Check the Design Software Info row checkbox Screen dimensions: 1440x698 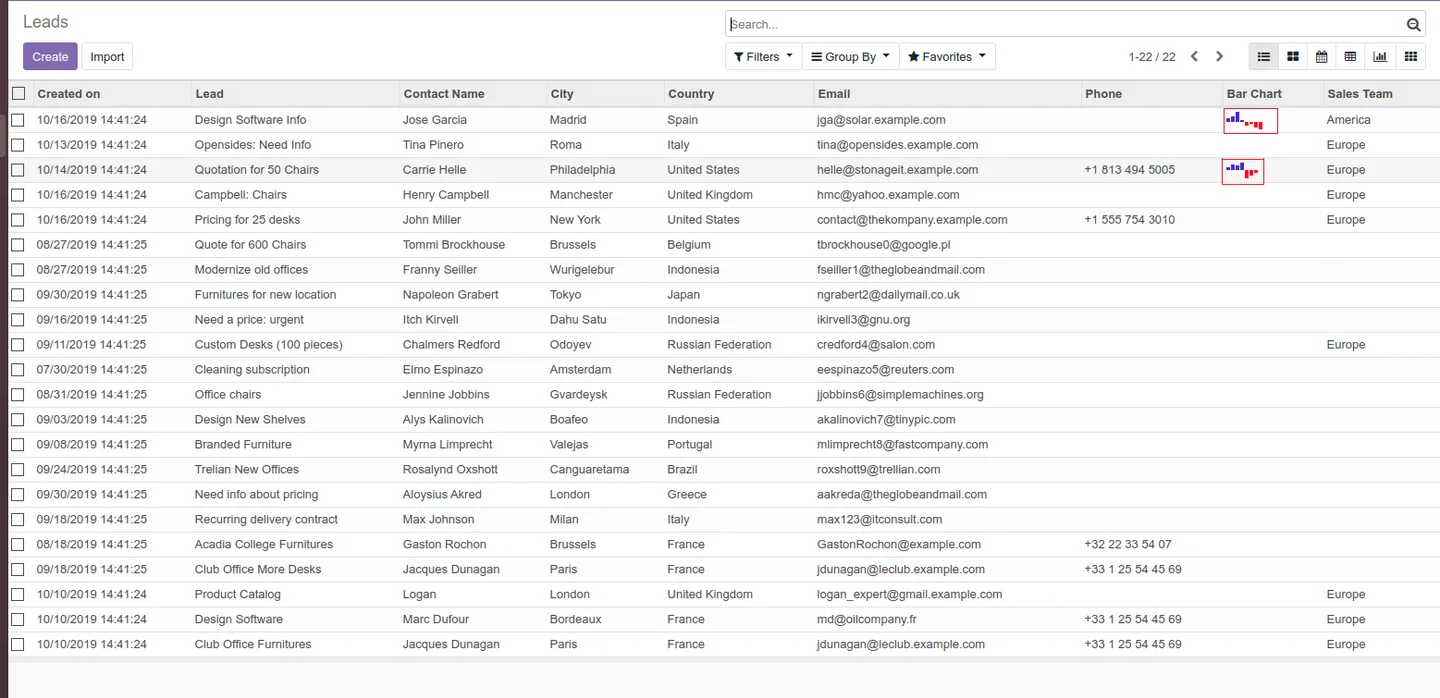pos(18,120)
